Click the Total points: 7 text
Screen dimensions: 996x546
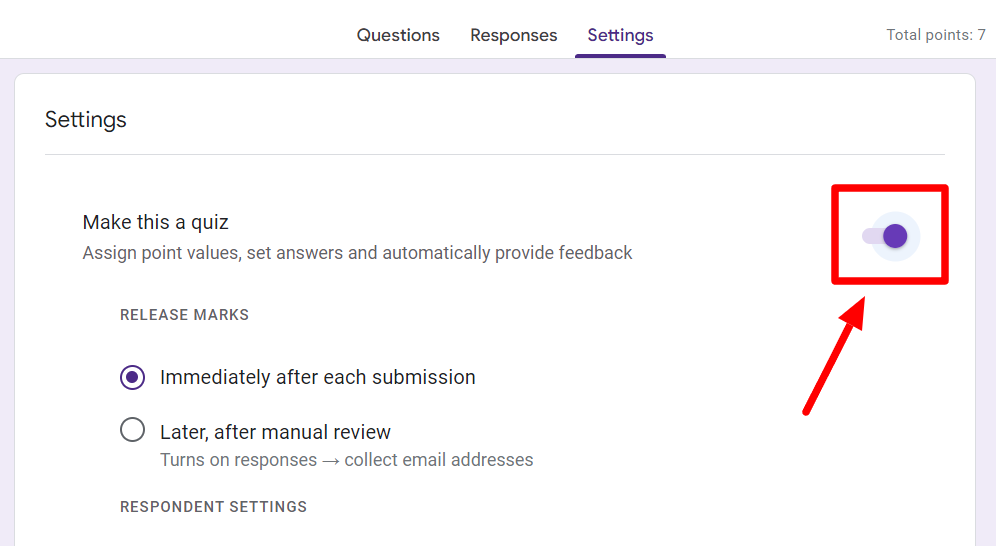[x=936, y=35]
